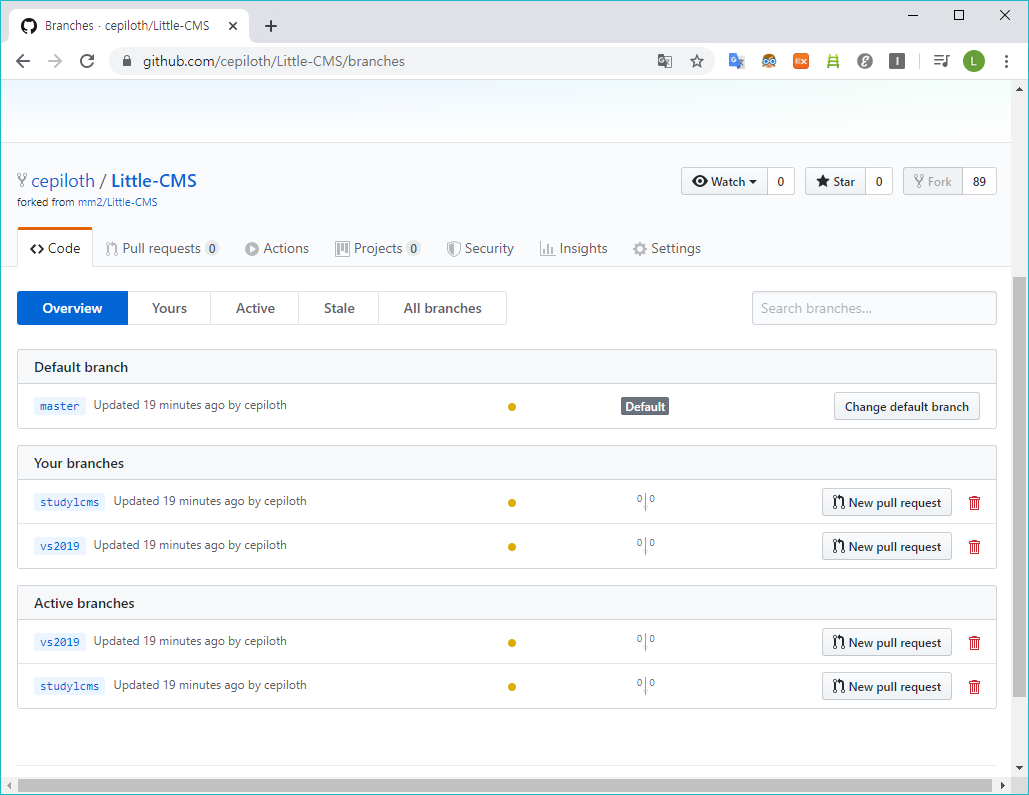Open the Insights tab
The height and width of the screenshot is (795, 1029).
point(574,248)
